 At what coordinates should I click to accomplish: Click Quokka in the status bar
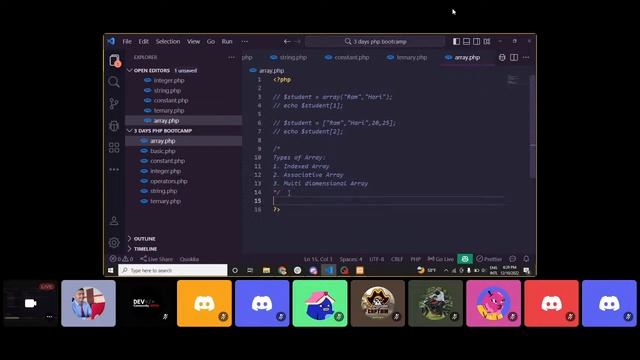(189, 259)
